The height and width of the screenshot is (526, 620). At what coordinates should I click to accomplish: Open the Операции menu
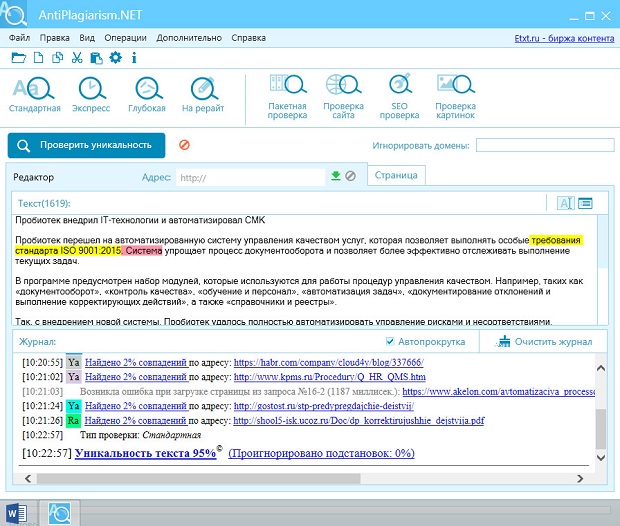(125, 38)
